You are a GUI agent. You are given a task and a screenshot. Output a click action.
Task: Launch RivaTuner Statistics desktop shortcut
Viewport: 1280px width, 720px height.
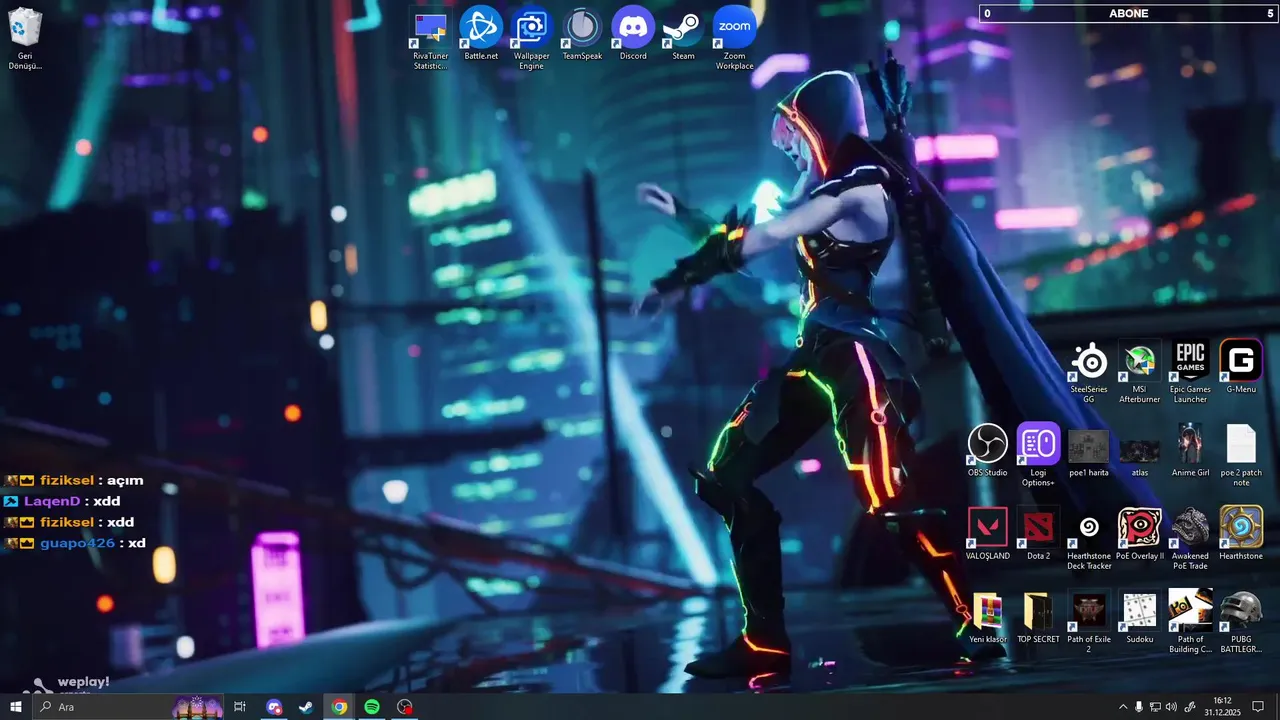(431, 40)
